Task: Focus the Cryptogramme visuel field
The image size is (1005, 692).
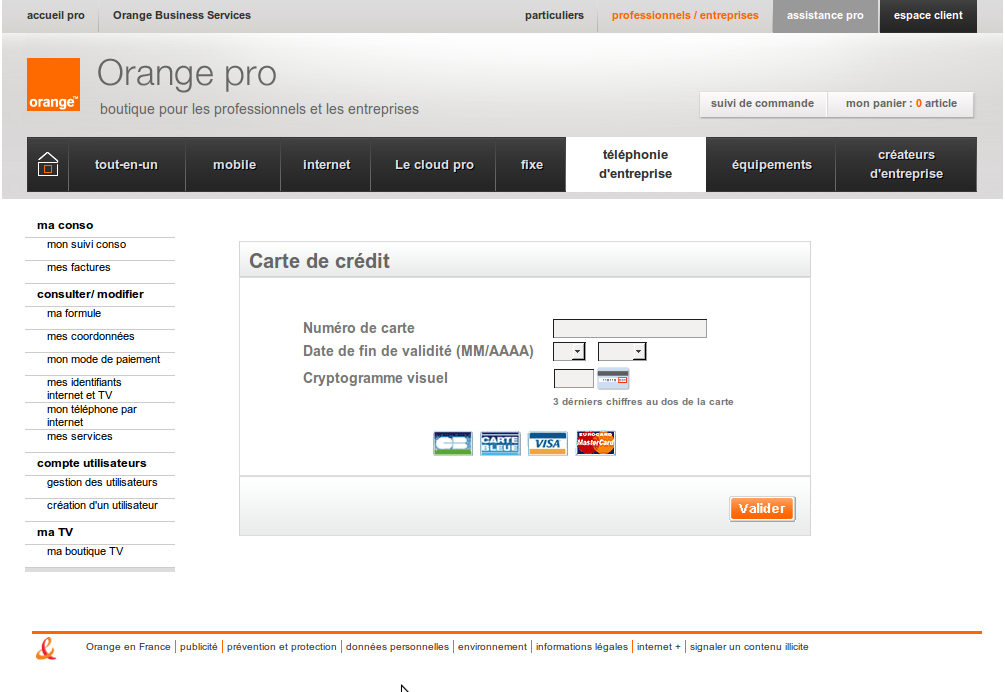Action: 574,379
